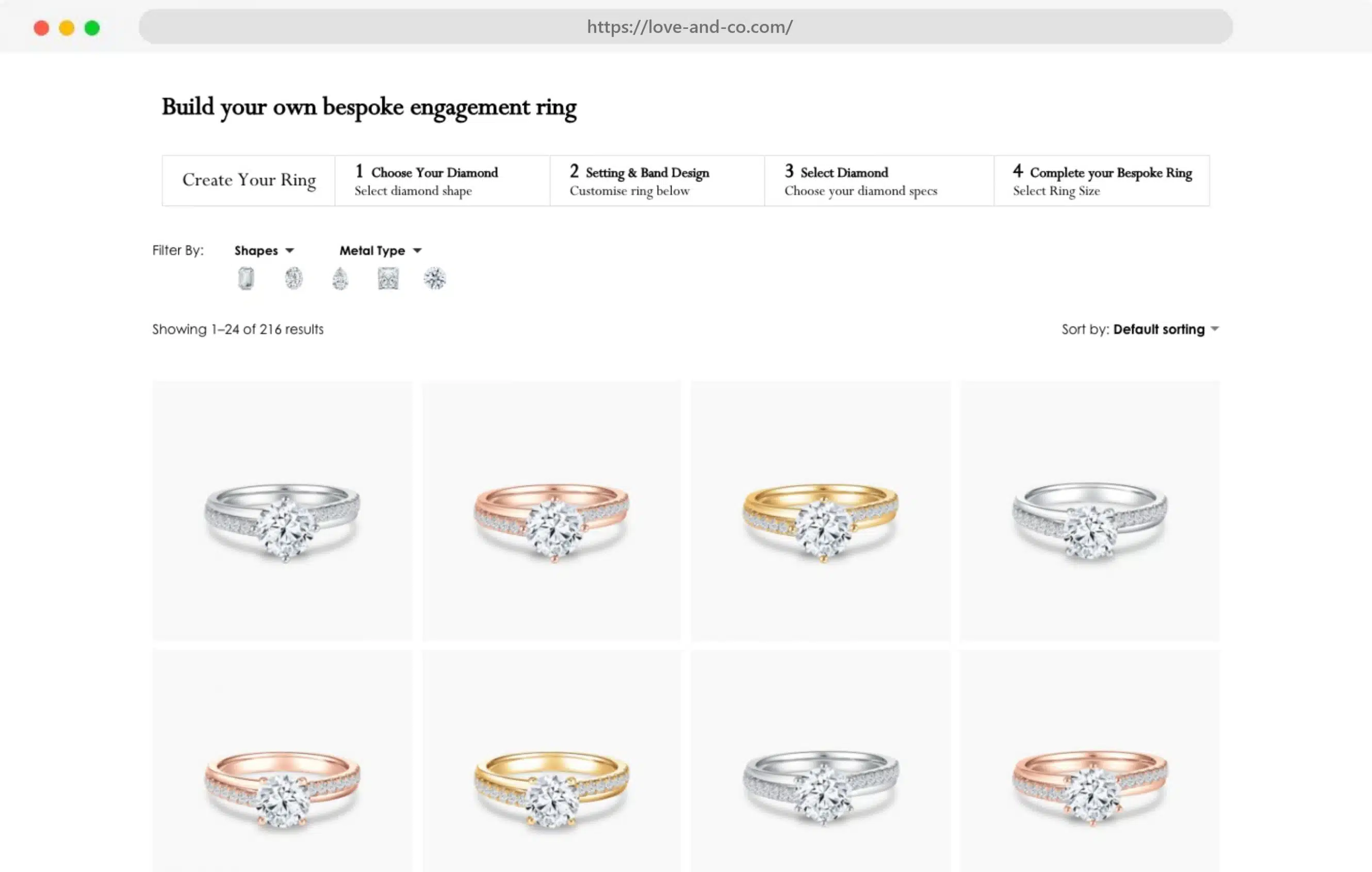
Task: Filter by princess square diamond shape
Action: (388, 278)
